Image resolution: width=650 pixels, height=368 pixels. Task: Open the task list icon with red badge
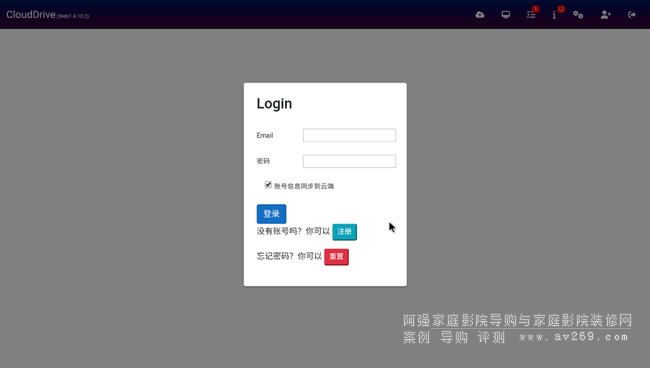point(531,15)
